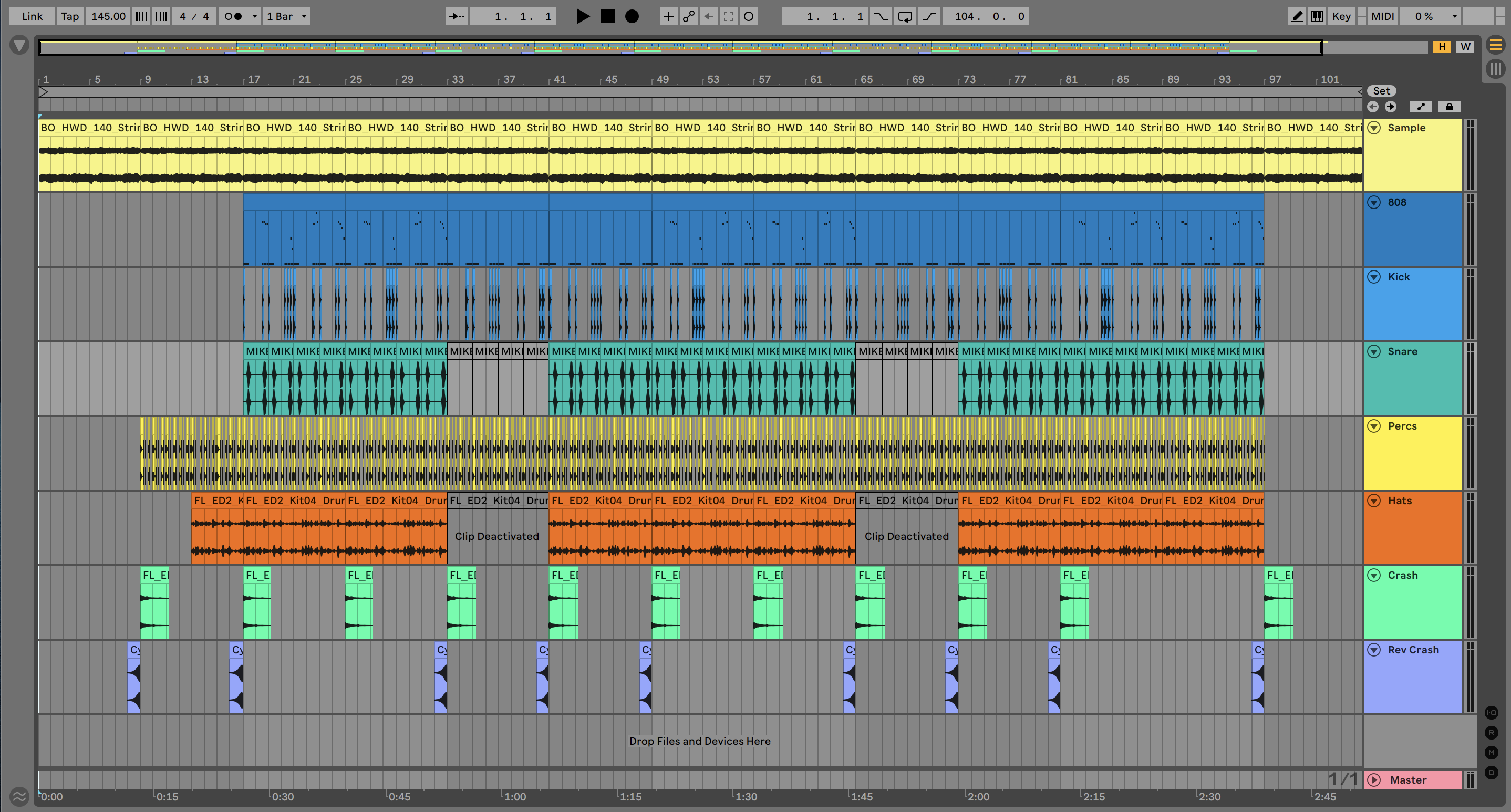Toggle Draw Mode pencil icon
Viewport: 1511px width, 812px height.
[1297, 16]
